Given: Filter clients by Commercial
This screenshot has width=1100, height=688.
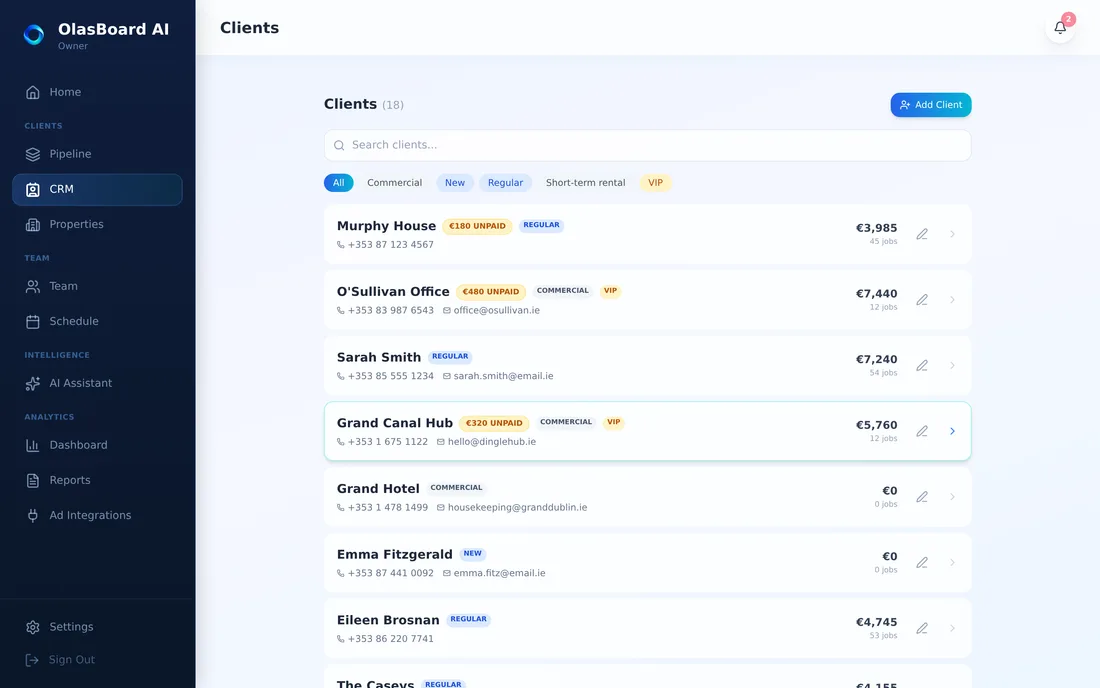Looking at the screenshot, I should pyautogui.click(x=394, y=182).
